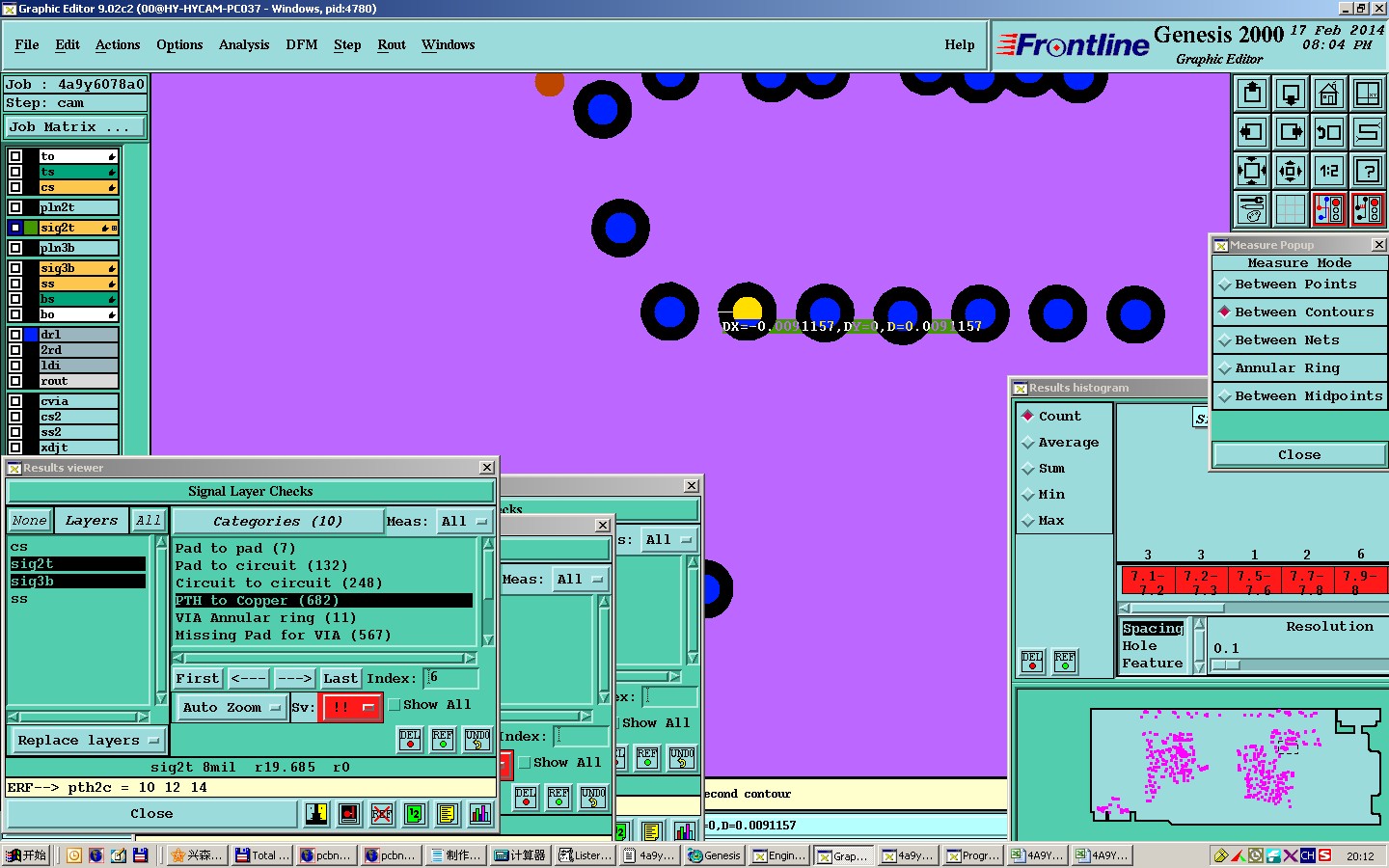
Task: Click the 7.5-7.6 red histogram bar
Action: (x=1254, y=583)
